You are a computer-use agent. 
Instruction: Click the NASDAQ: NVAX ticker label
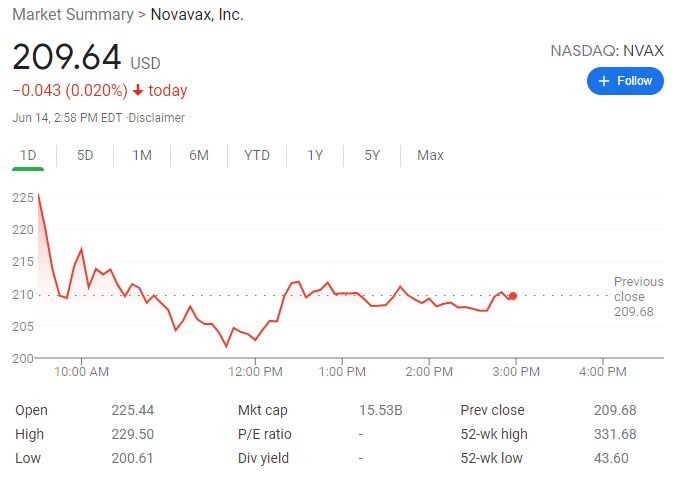[x=607, y=50]
